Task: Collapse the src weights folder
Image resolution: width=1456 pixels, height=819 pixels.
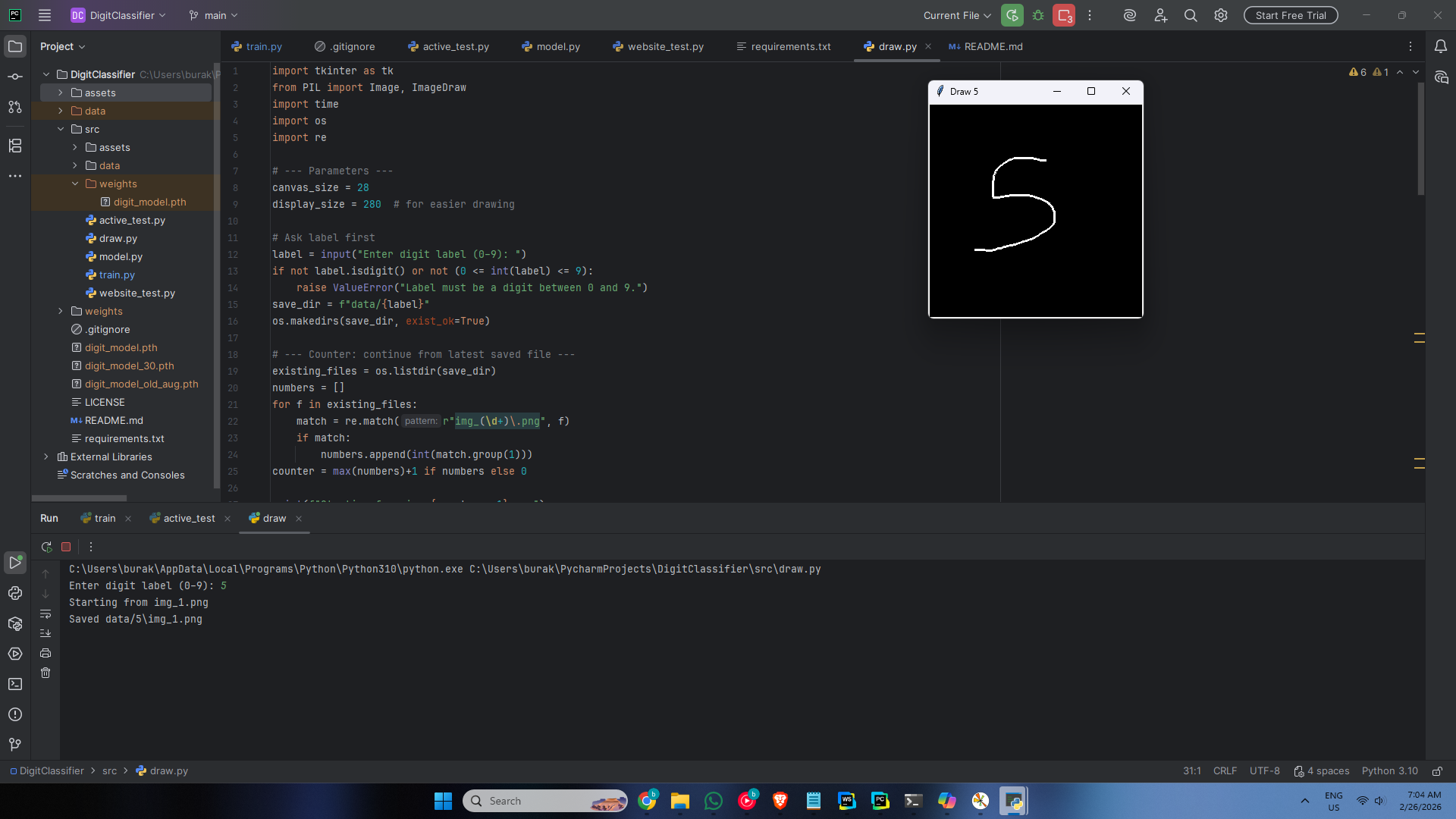Action: (x=75, y=184)
